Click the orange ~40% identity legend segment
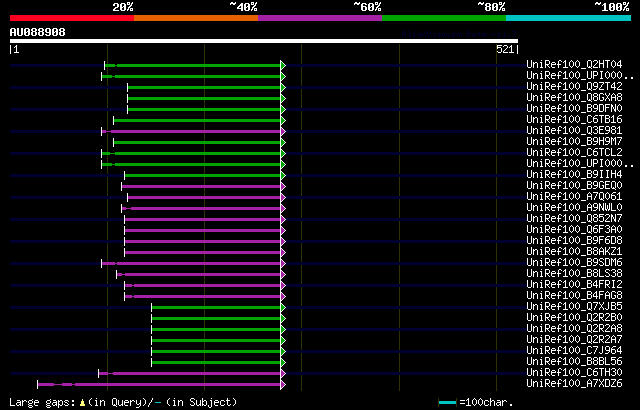 coord(196,18)
